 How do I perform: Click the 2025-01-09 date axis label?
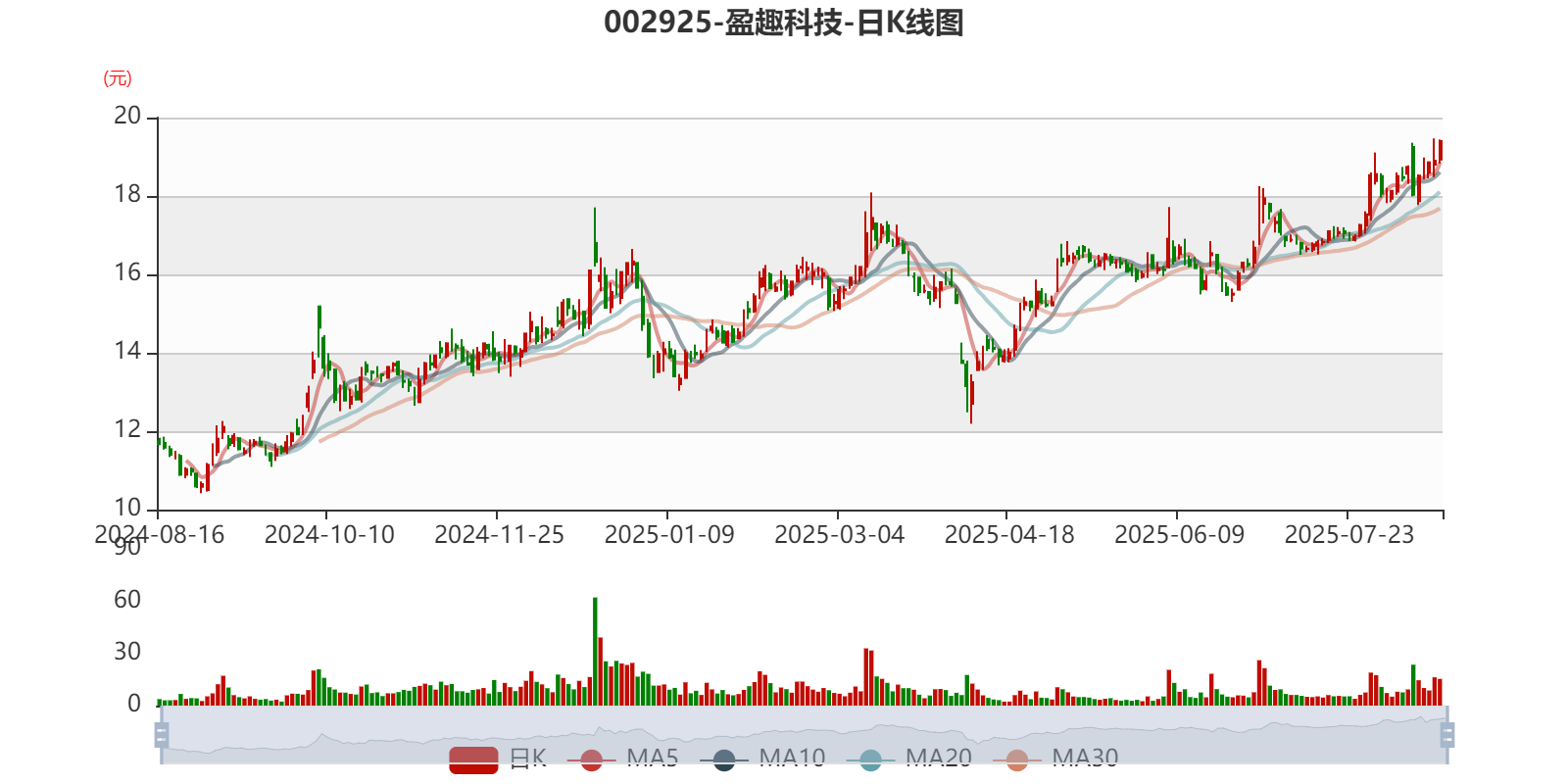click(669, 534)
